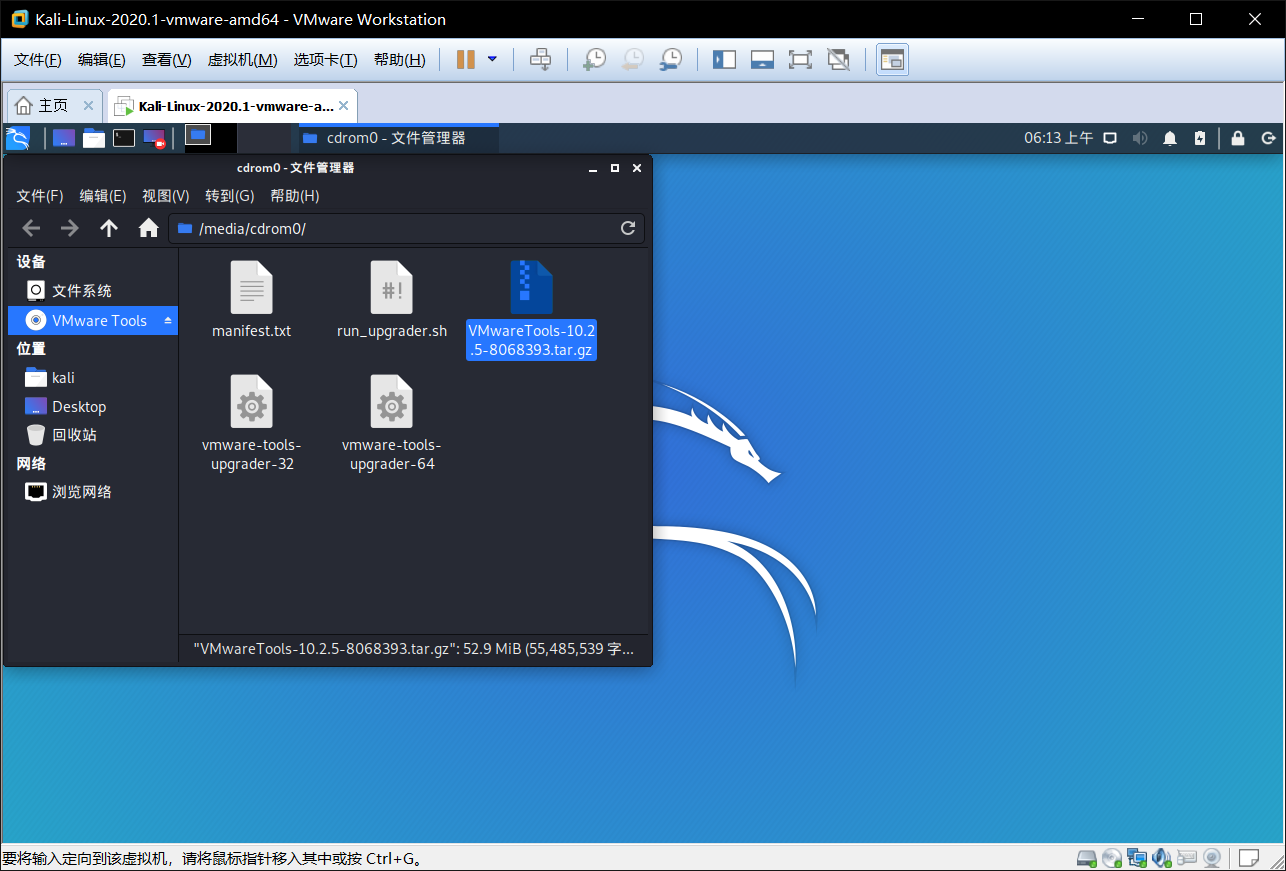Click the hard disk device icon in VMware status bar
Image resolution: width=1286 pixels, height=871 pixels.
click(1087, 858)
